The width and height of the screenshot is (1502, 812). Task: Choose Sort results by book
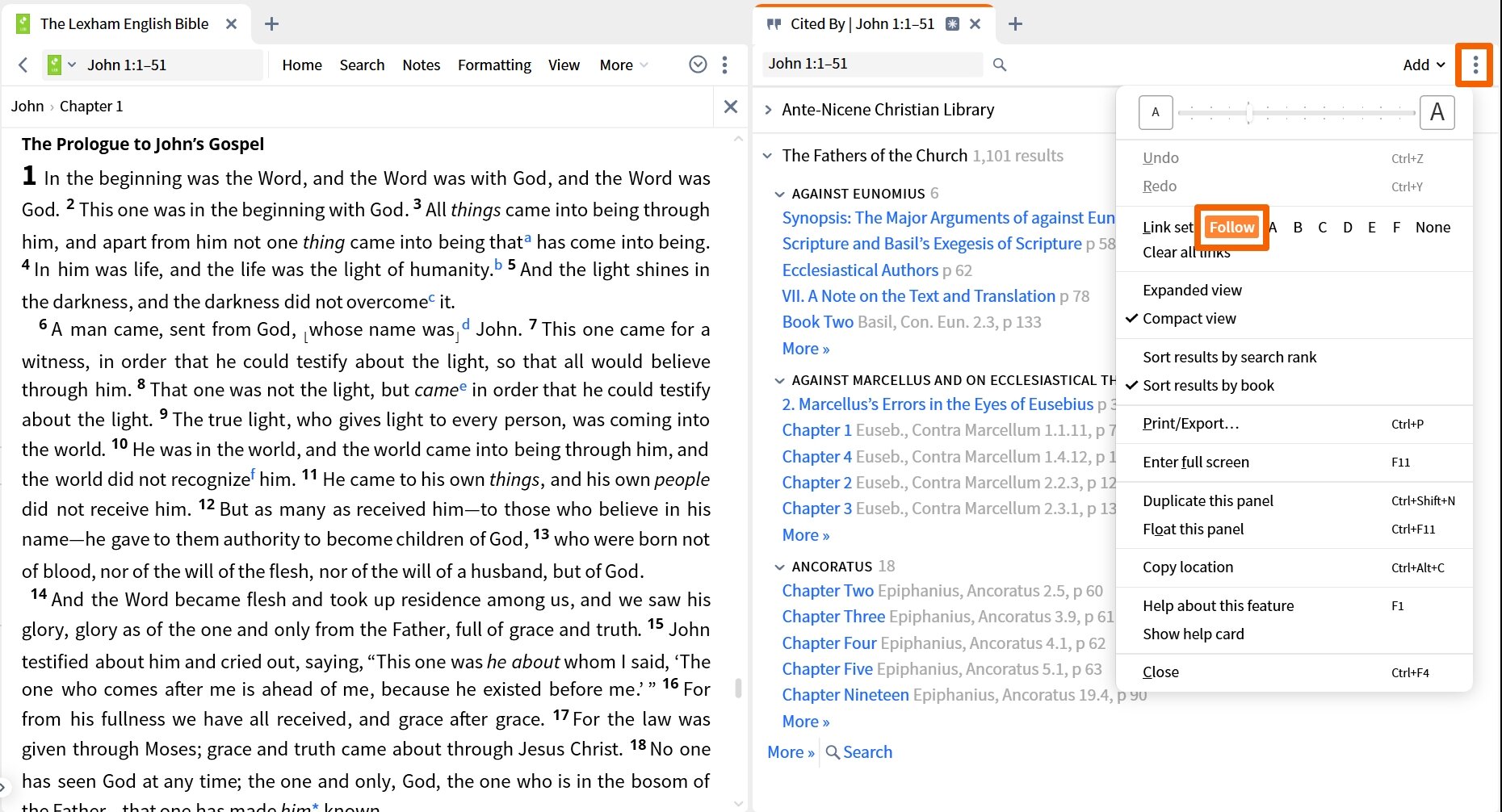1208,385
